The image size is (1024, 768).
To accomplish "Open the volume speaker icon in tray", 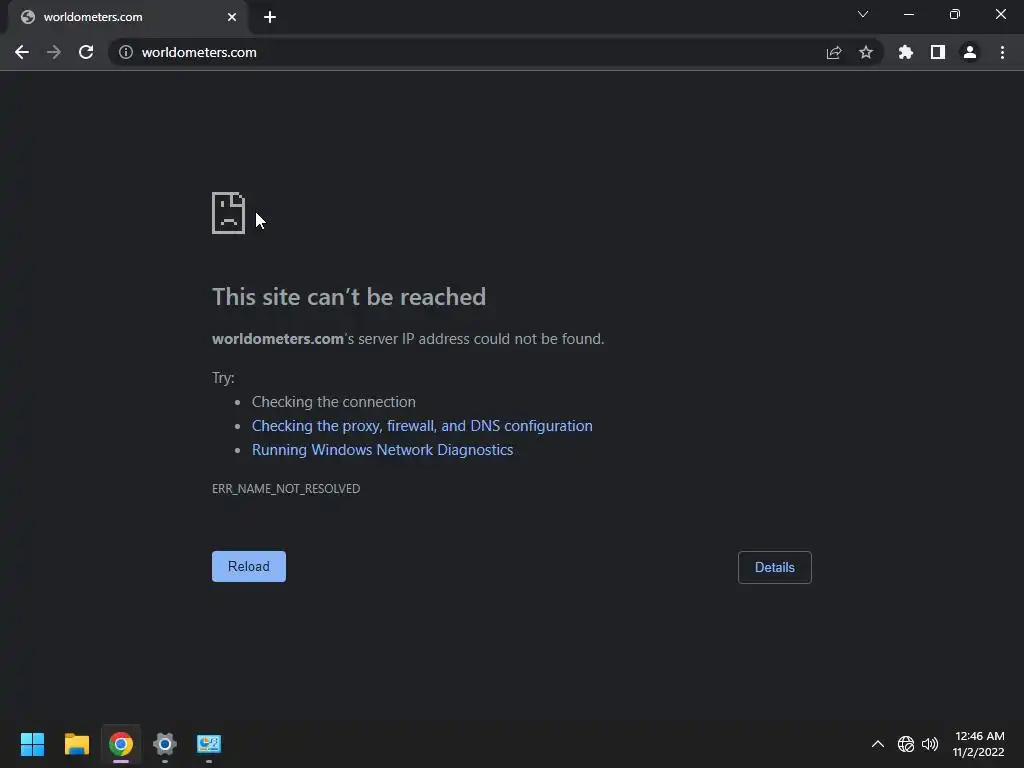I will [x=930, y=744].
